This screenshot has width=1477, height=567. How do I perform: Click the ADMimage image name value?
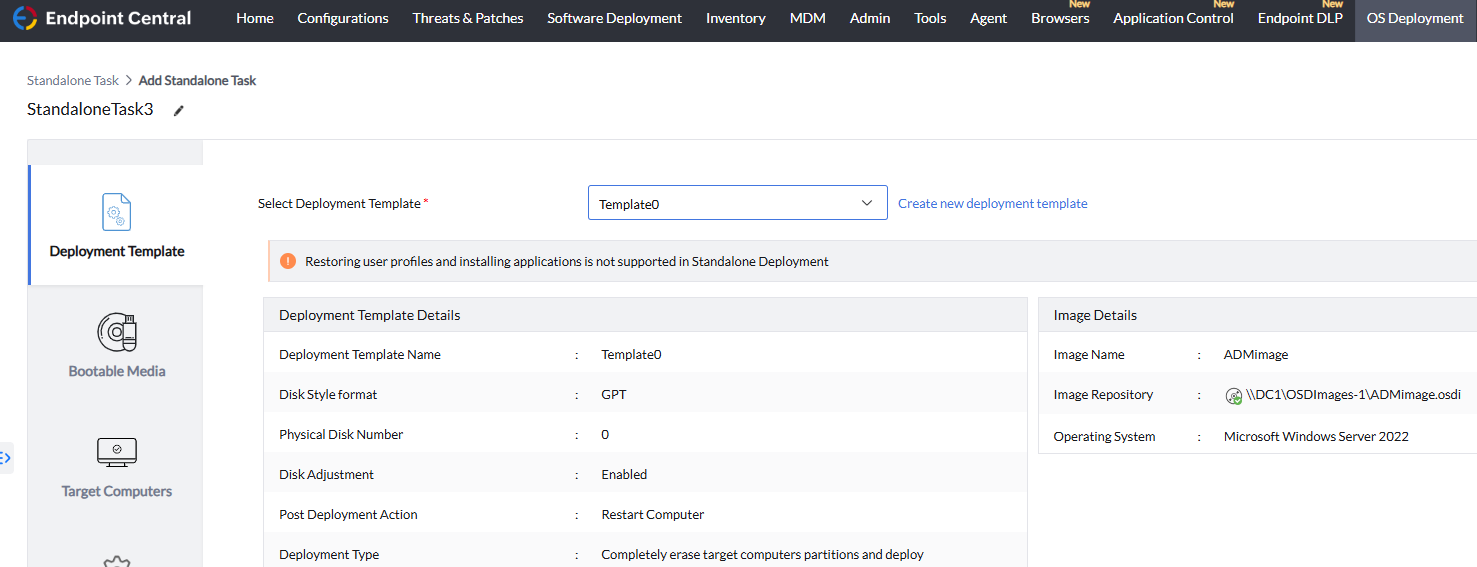click(1256, 354)
